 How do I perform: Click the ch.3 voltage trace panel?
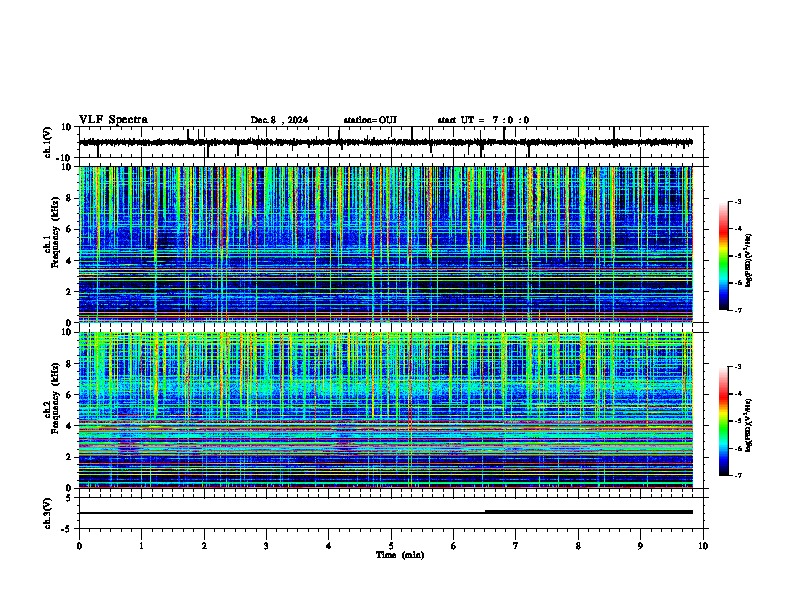point(393,513)
